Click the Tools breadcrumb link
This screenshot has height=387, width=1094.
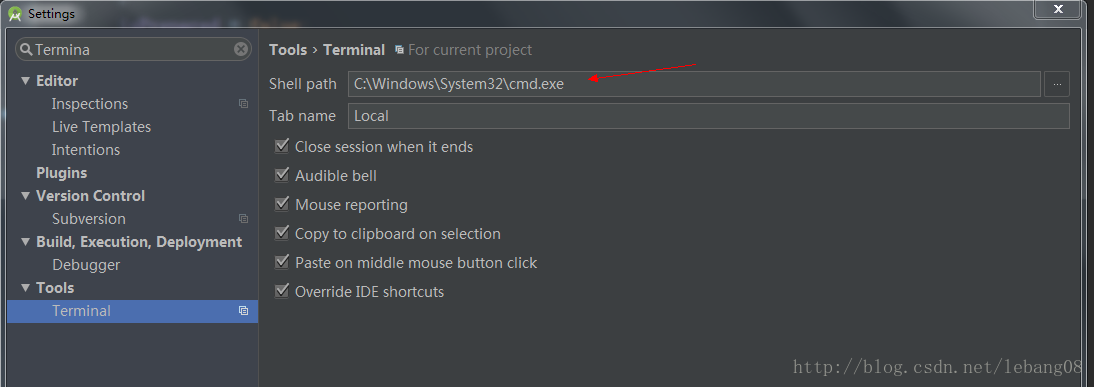[x=288, y=50]
